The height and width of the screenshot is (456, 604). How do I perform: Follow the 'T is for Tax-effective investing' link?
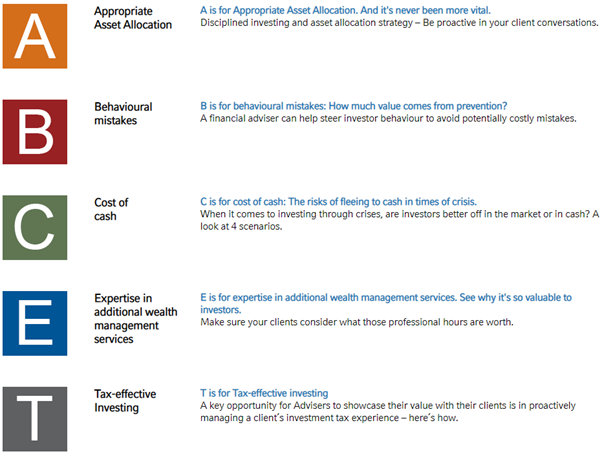pos(264,394)
